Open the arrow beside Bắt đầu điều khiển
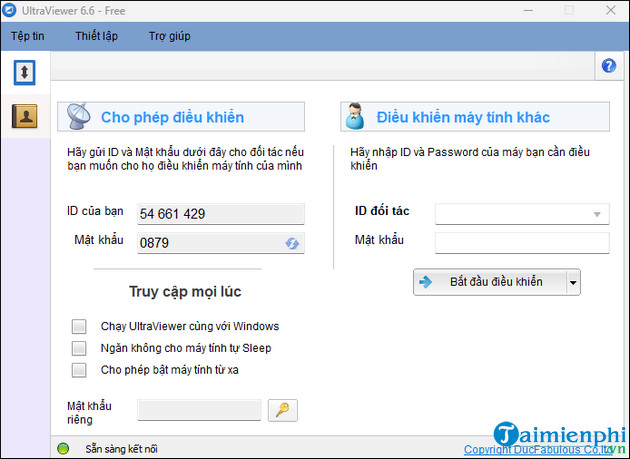The height and width of the screenshot is (459, 630). click(x=573, y=282)
